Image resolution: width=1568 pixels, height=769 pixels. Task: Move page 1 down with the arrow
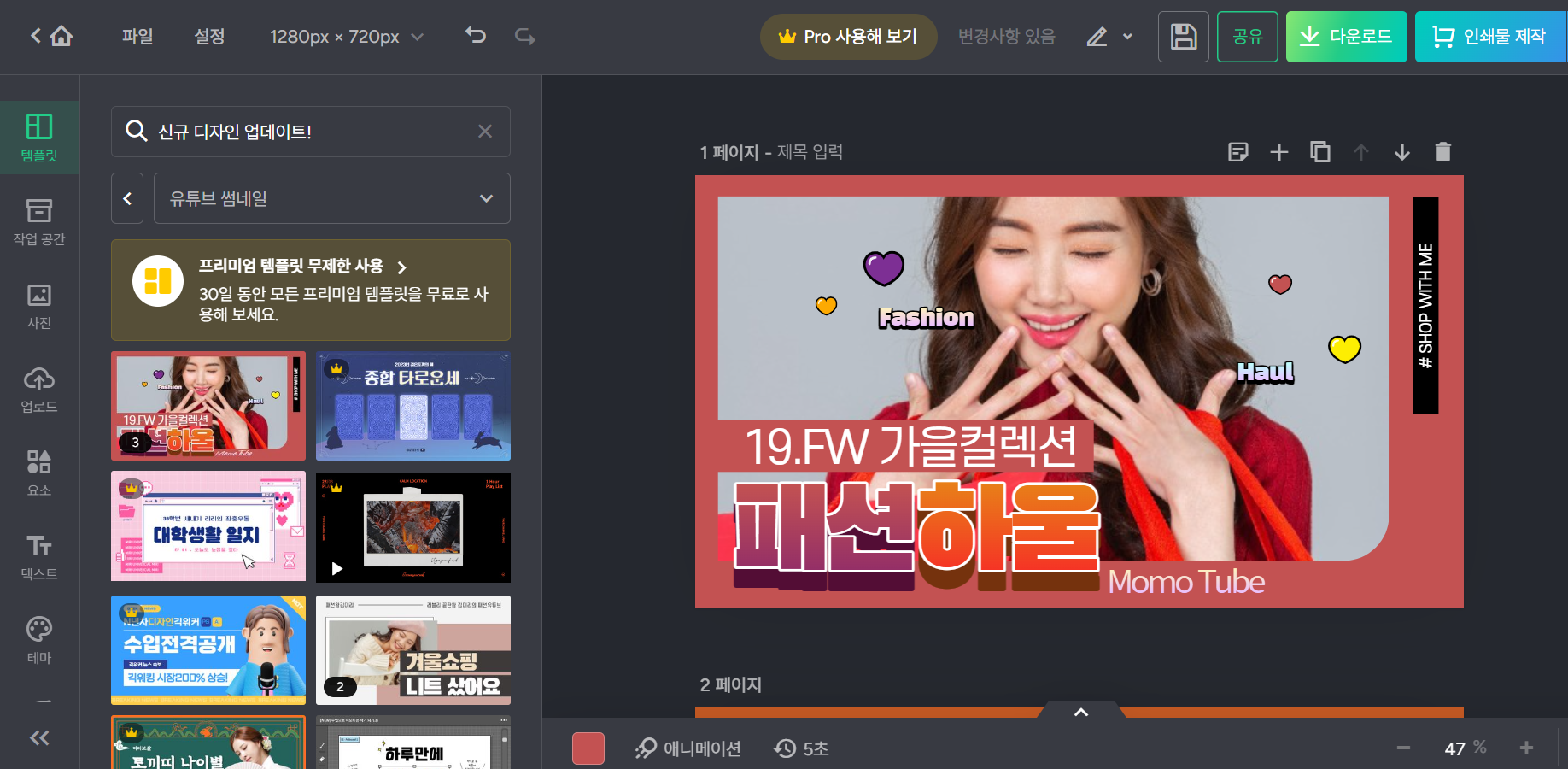[1402, 152]
